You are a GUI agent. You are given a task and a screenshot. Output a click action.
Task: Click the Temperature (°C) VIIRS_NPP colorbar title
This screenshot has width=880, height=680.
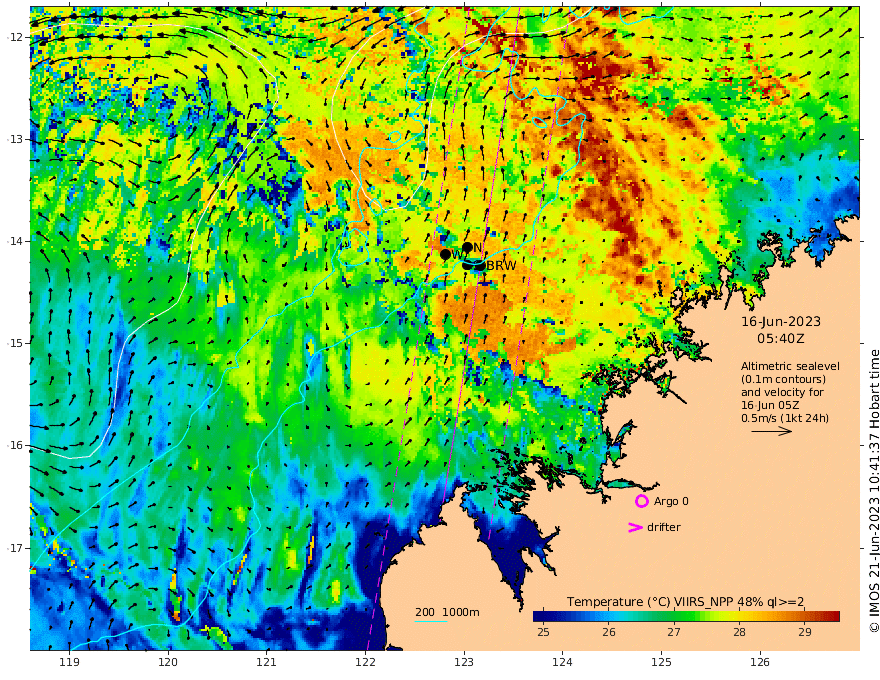pos(685,602)
